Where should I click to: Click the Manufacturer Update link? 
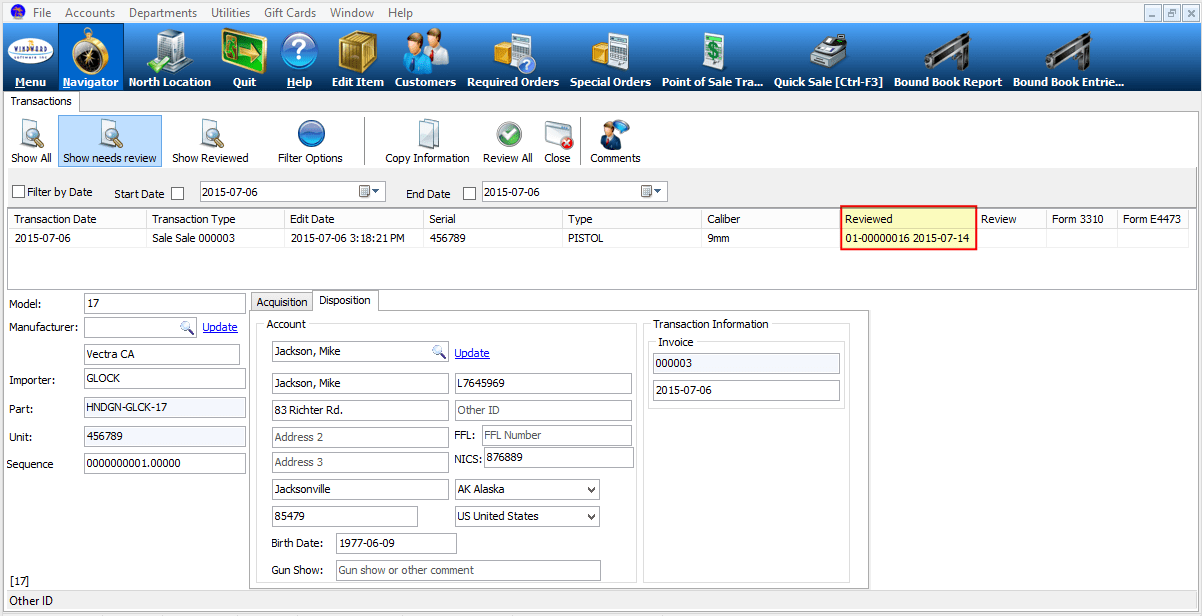point(220,327)
